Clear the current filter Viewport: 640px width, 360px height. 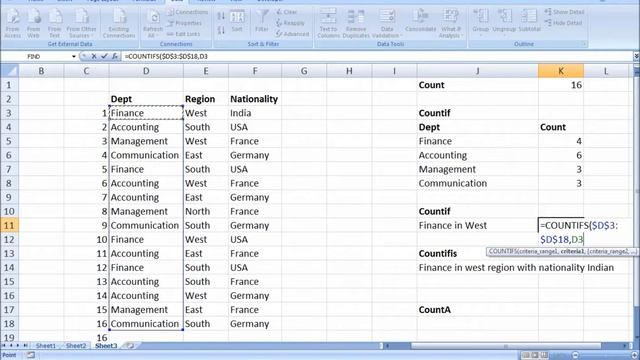[x=287, y=12]
